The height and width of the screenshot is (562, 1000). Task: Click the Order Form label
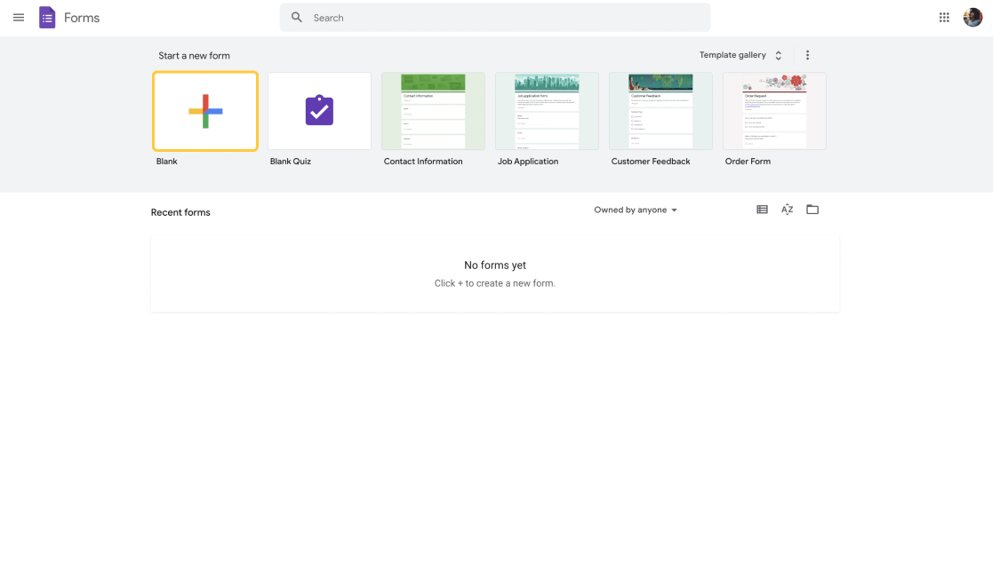pos(747,161)
